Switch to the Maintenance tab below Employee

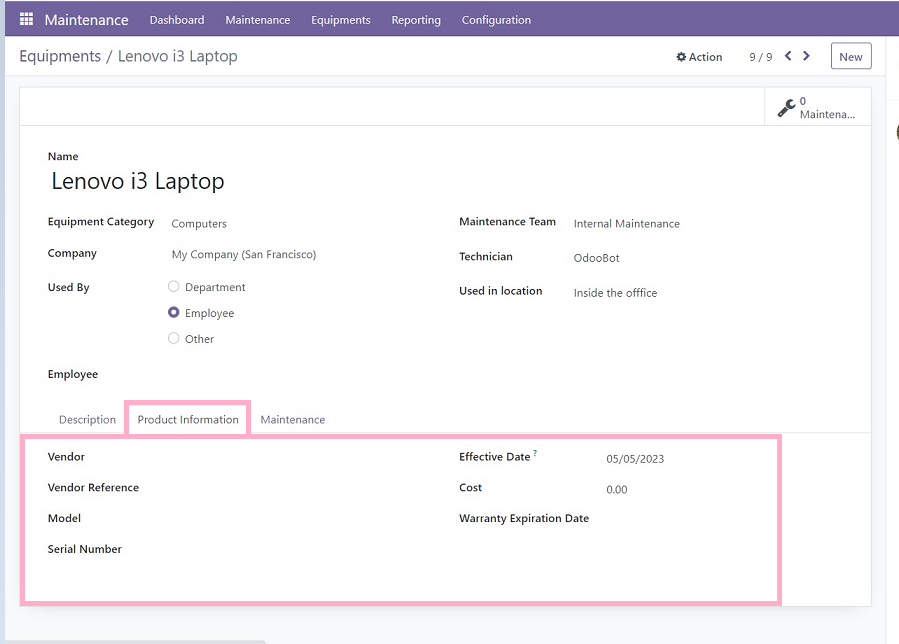click(x=292, y=419)
